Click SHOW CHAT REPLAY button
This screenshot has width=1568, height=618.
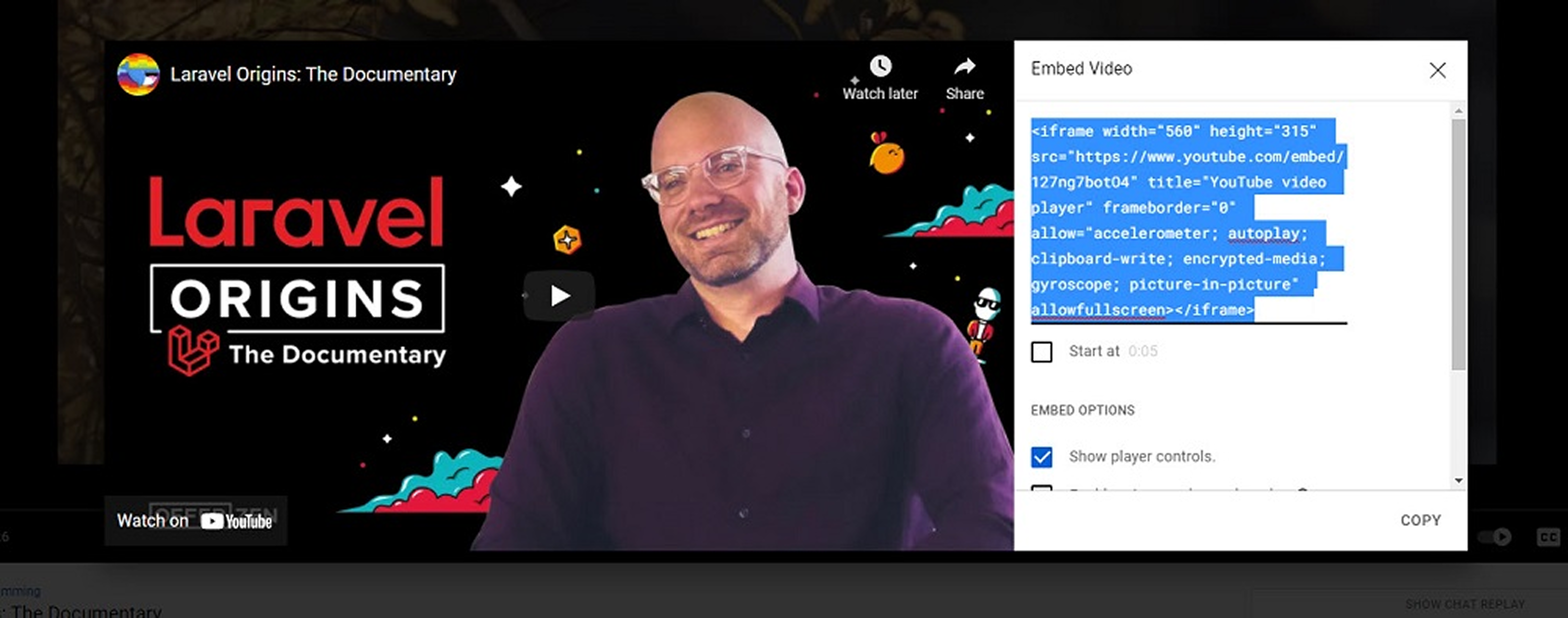click(x=1465, y=604)
